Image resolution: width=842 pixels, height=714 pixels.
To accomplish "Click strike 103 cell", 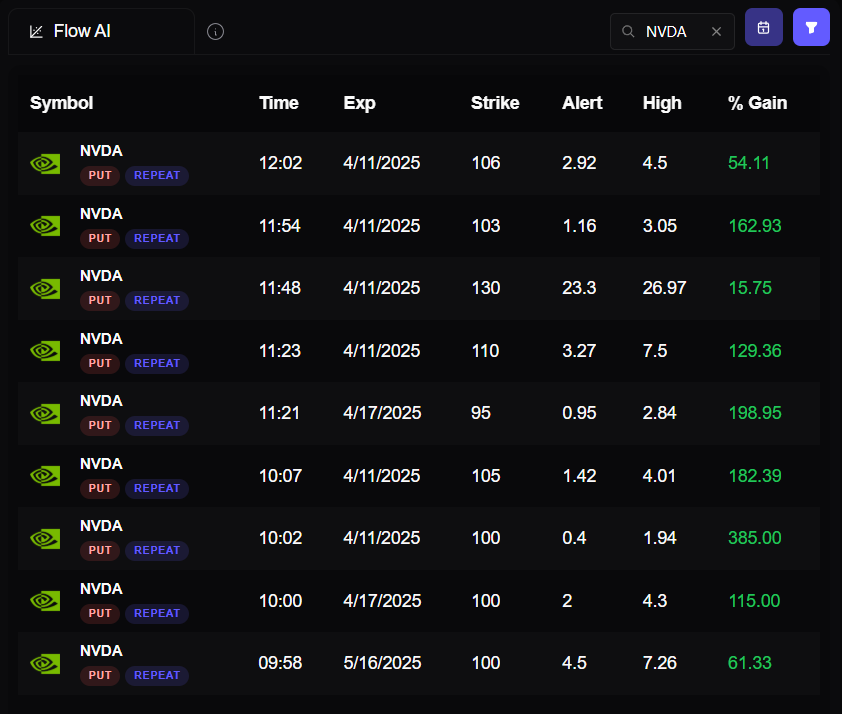I will 486,225.
